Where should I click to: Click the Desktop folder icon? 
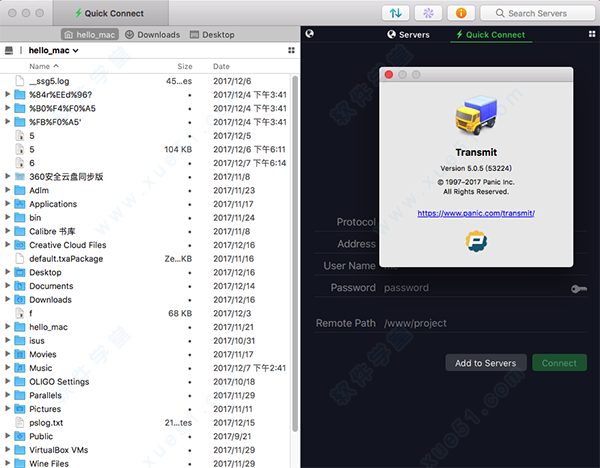(20, 272)
